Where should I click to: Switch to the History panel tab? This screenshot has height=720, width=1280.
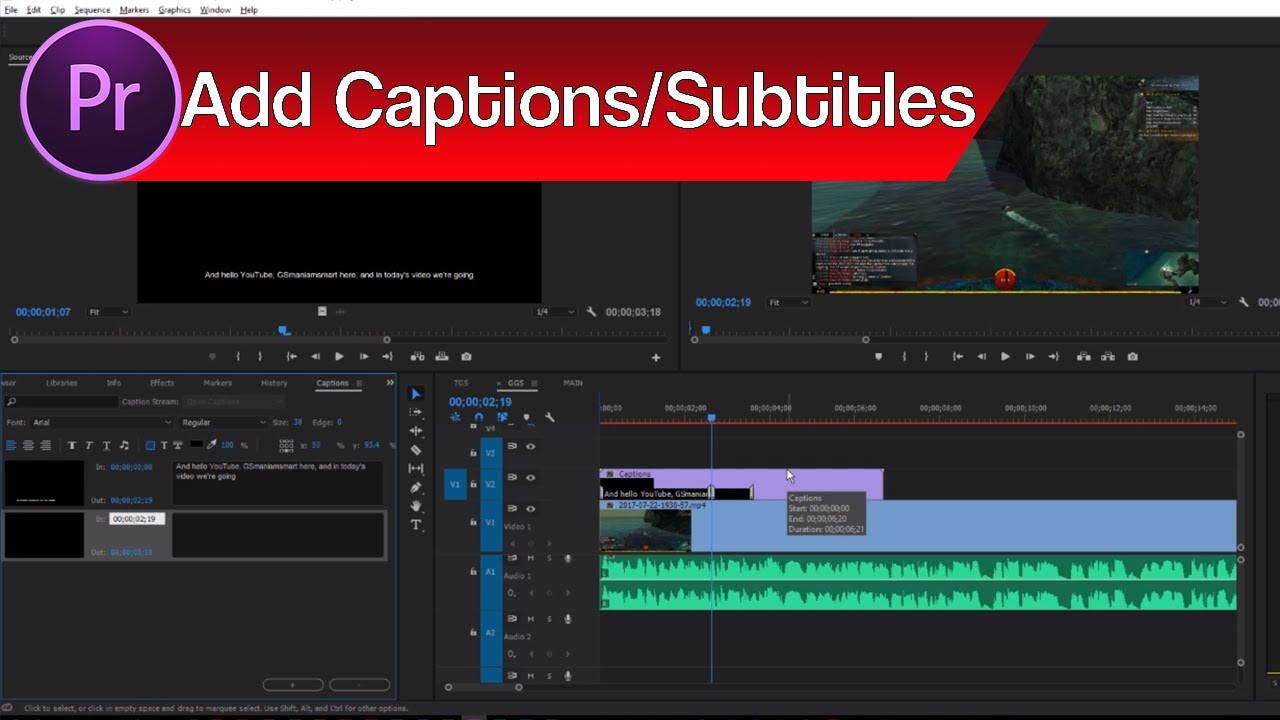[x=274, y=383]
